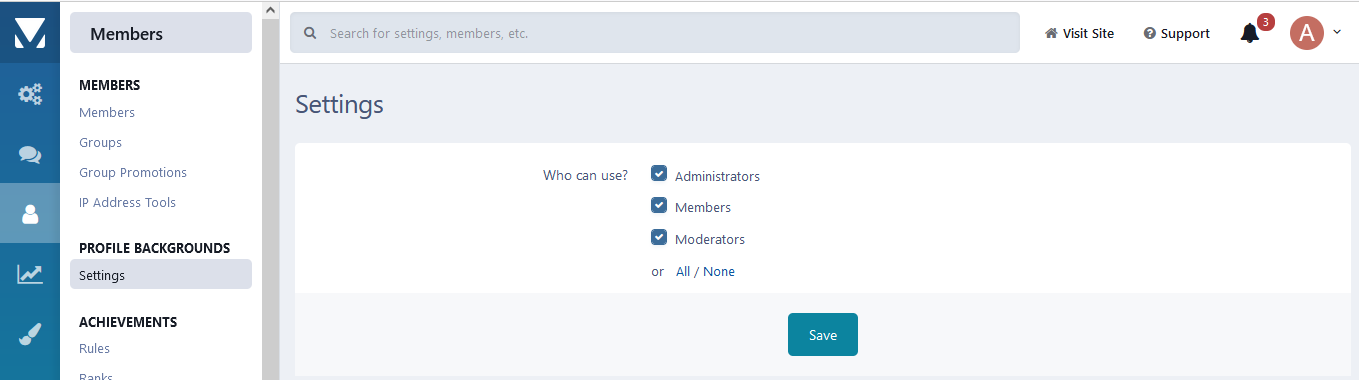Open Groups in the Members menu

point(100,142)
